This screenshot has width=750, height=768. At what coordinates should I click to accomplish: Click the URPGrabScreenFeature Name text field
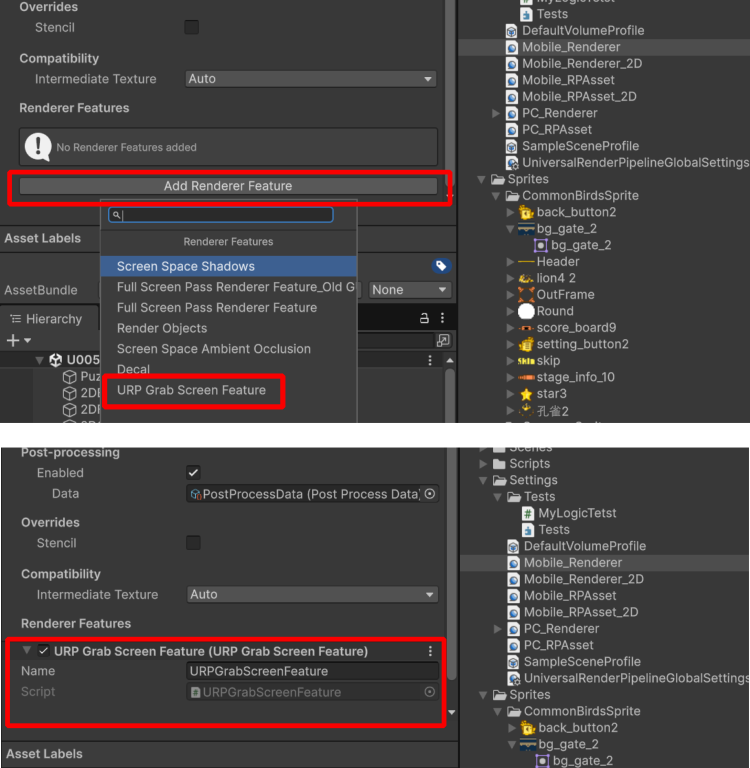click(312, 671)
